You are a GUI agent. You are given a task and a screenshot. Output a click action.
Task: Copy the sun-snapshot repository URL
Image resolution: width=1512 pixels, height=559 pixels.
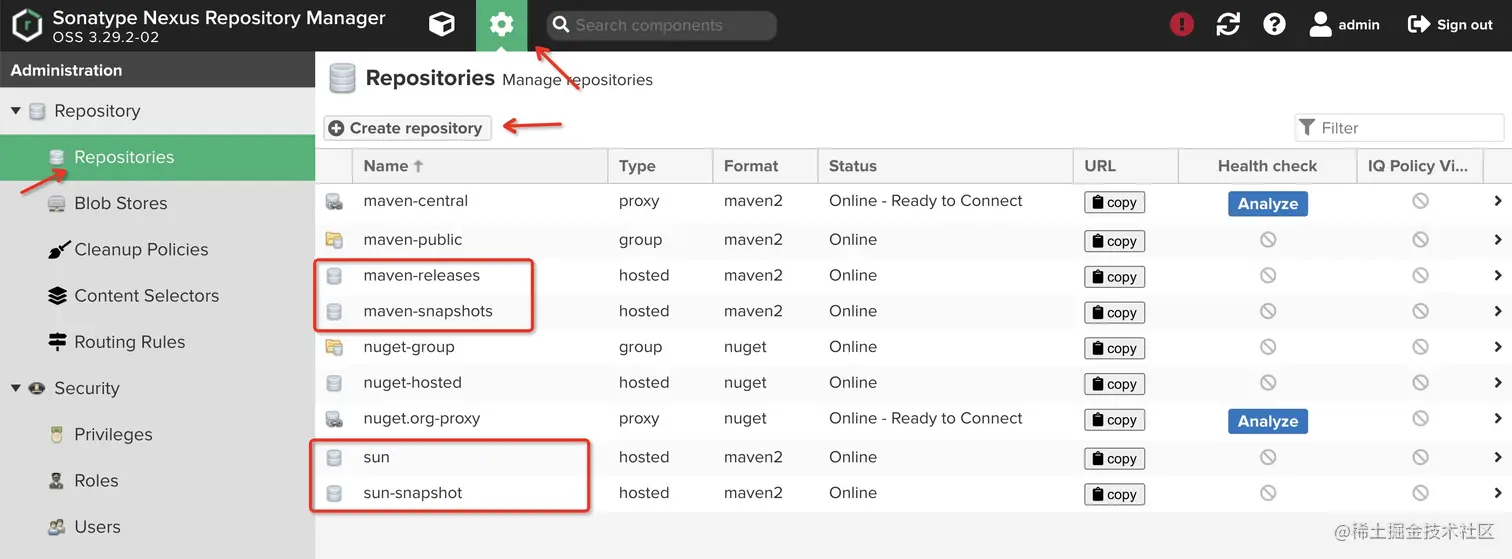pyautogui.click(x=1114, y=494)
